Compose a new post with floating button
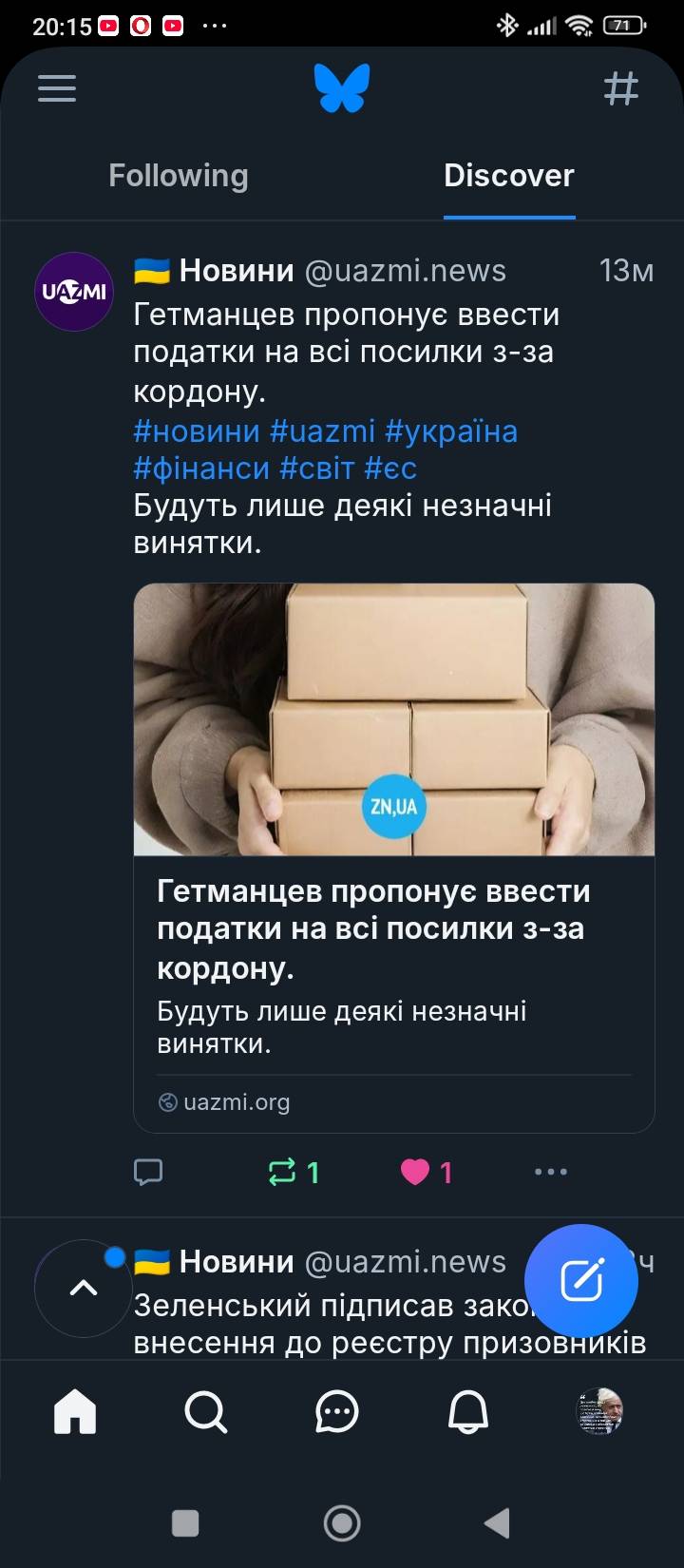Screen dimensions: 684x1568 click(x=581, y=1280)
